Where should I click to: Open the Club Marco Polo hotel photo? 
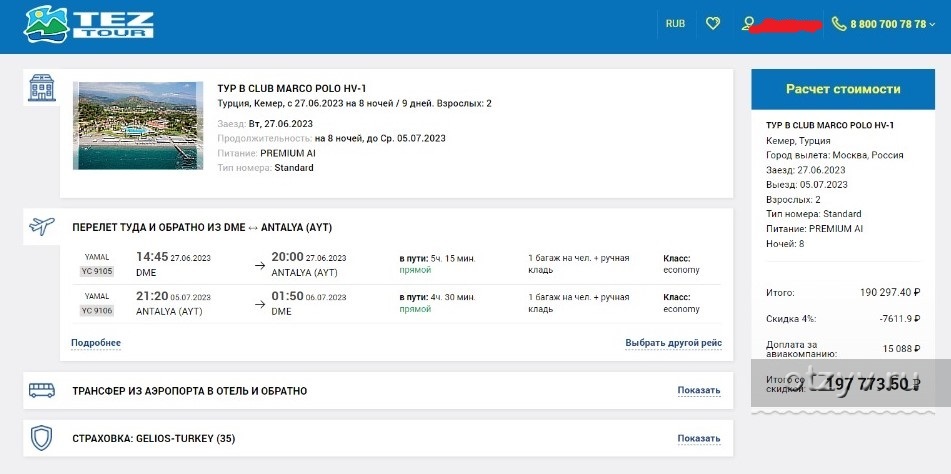(x=138, y=126)
